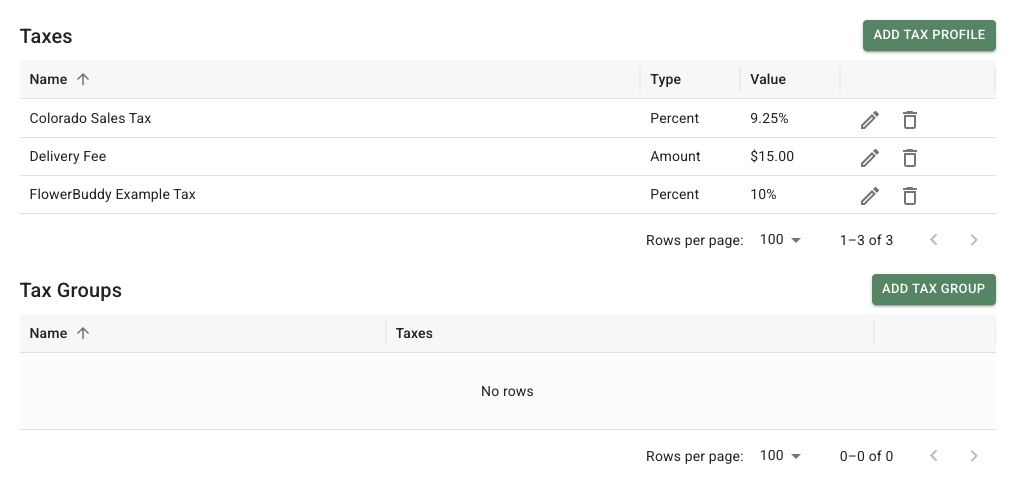Click Percent type cell for FlowerBuddy Example Tax

pyautogui.click(x=690, y=194)
